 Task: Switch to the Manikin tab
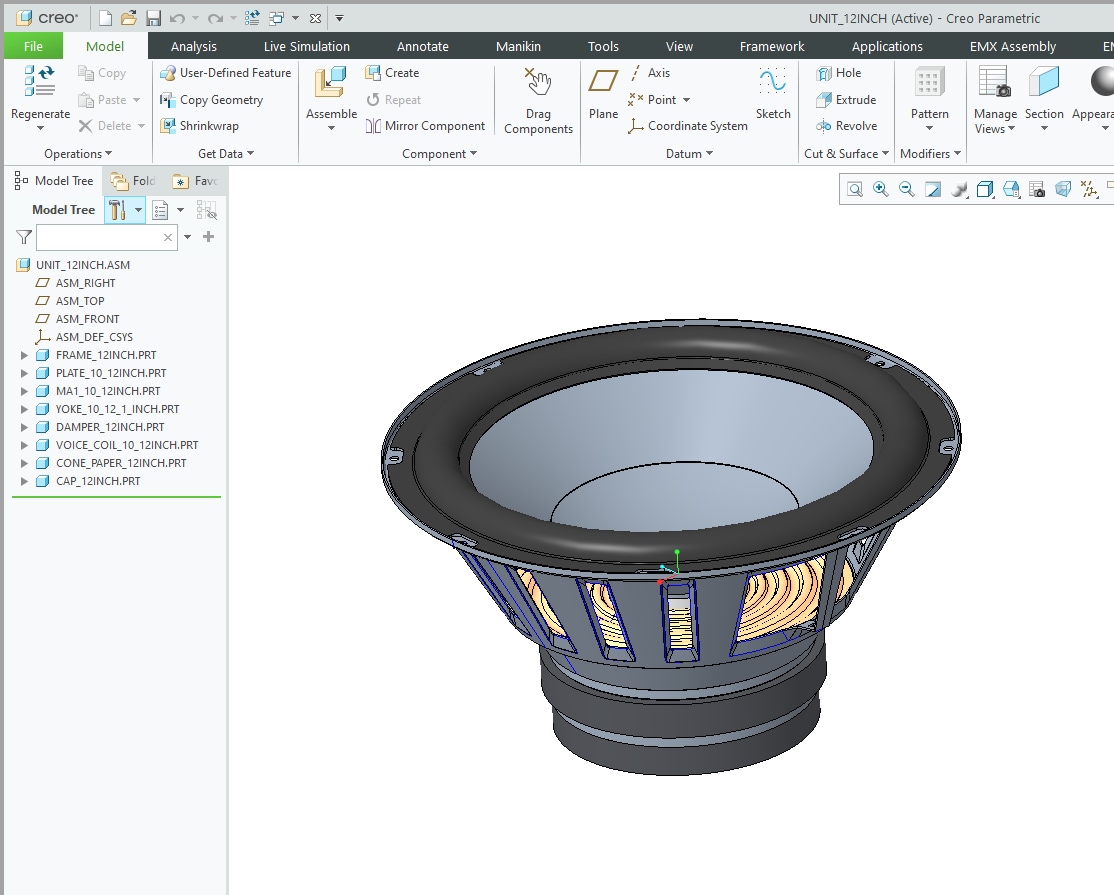tap(518, 46)
